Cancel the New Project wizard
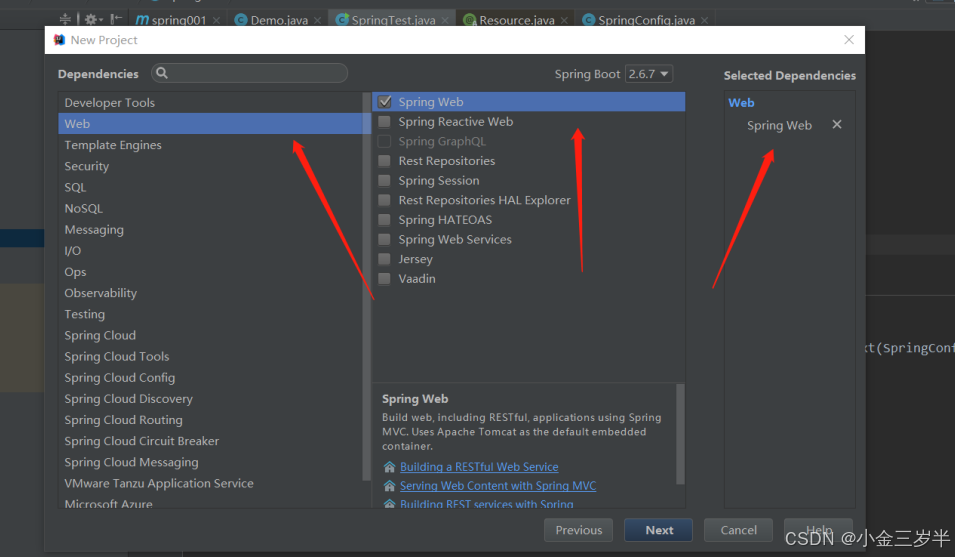Image resolution: width=955 pixels, height=557 pixels. point(738,530)
